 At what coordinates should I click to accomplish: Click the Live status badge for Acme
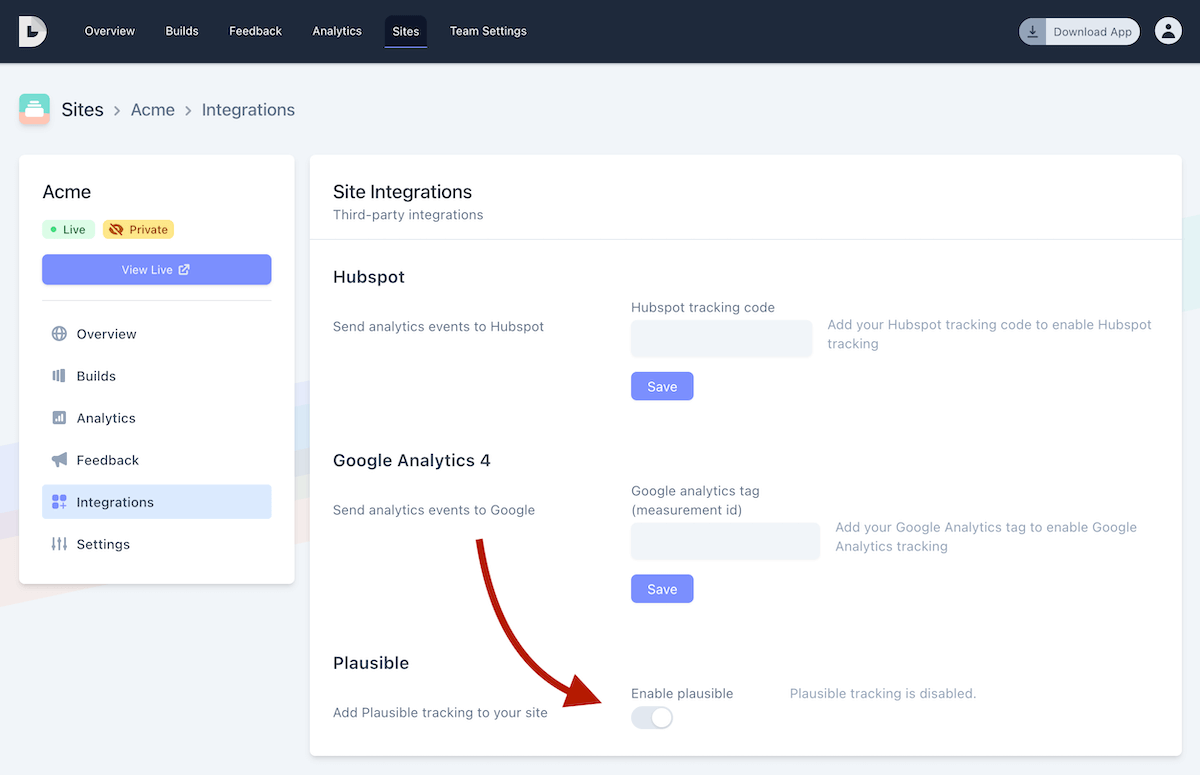coord(67,229)
